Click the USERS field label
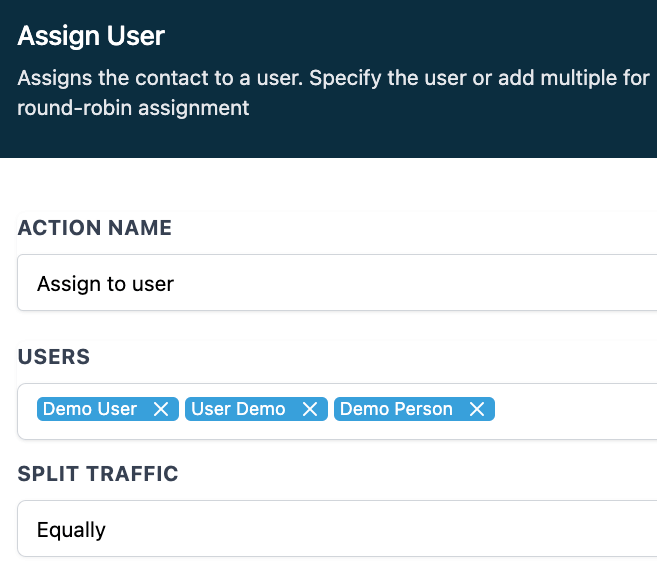This screenshot has height=578, width=657. (54, 357)
